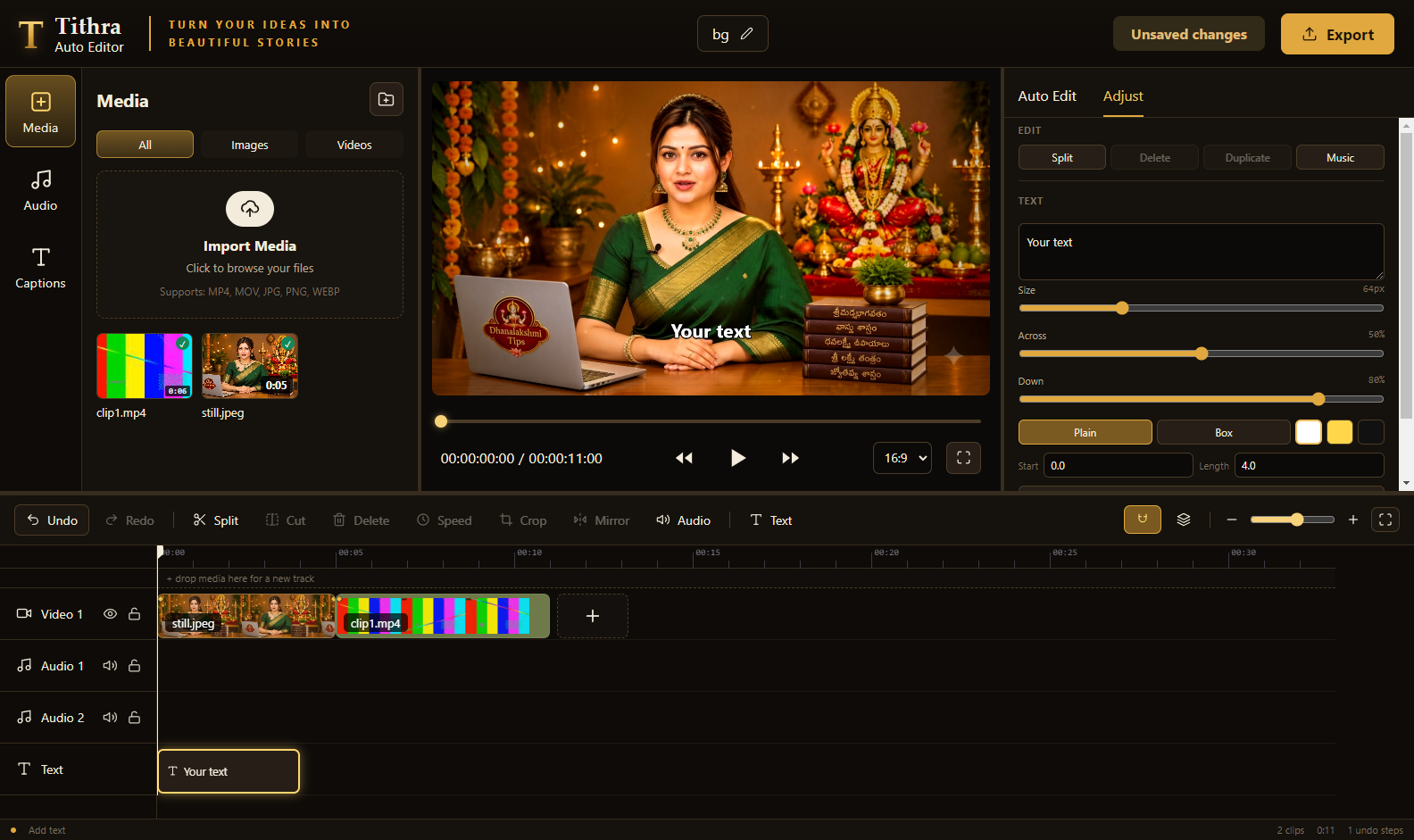Click the Export button
Screen dimensions: 1414x840
coord(1337,34)
